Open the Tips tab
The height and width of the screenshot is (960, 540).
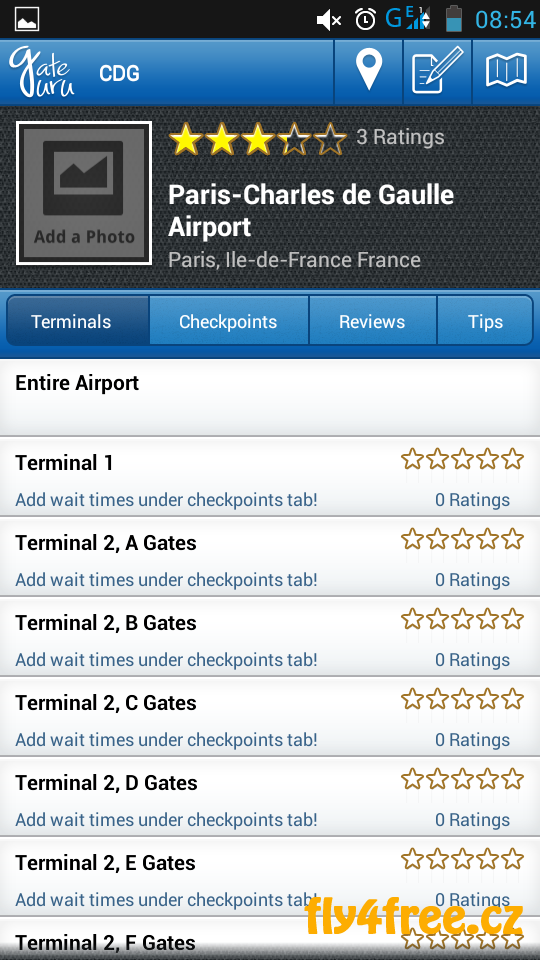tap(485, 321)
